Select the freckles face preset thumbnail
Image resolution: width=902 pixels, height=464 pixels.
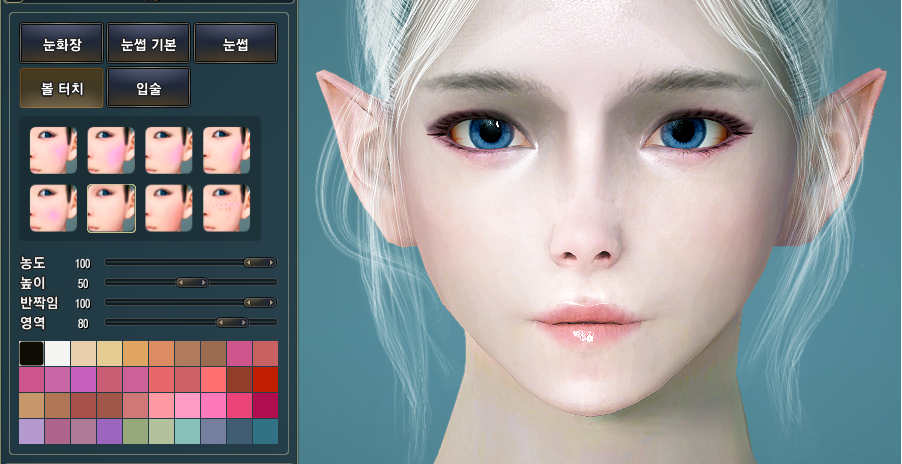[x=227, y=208]
